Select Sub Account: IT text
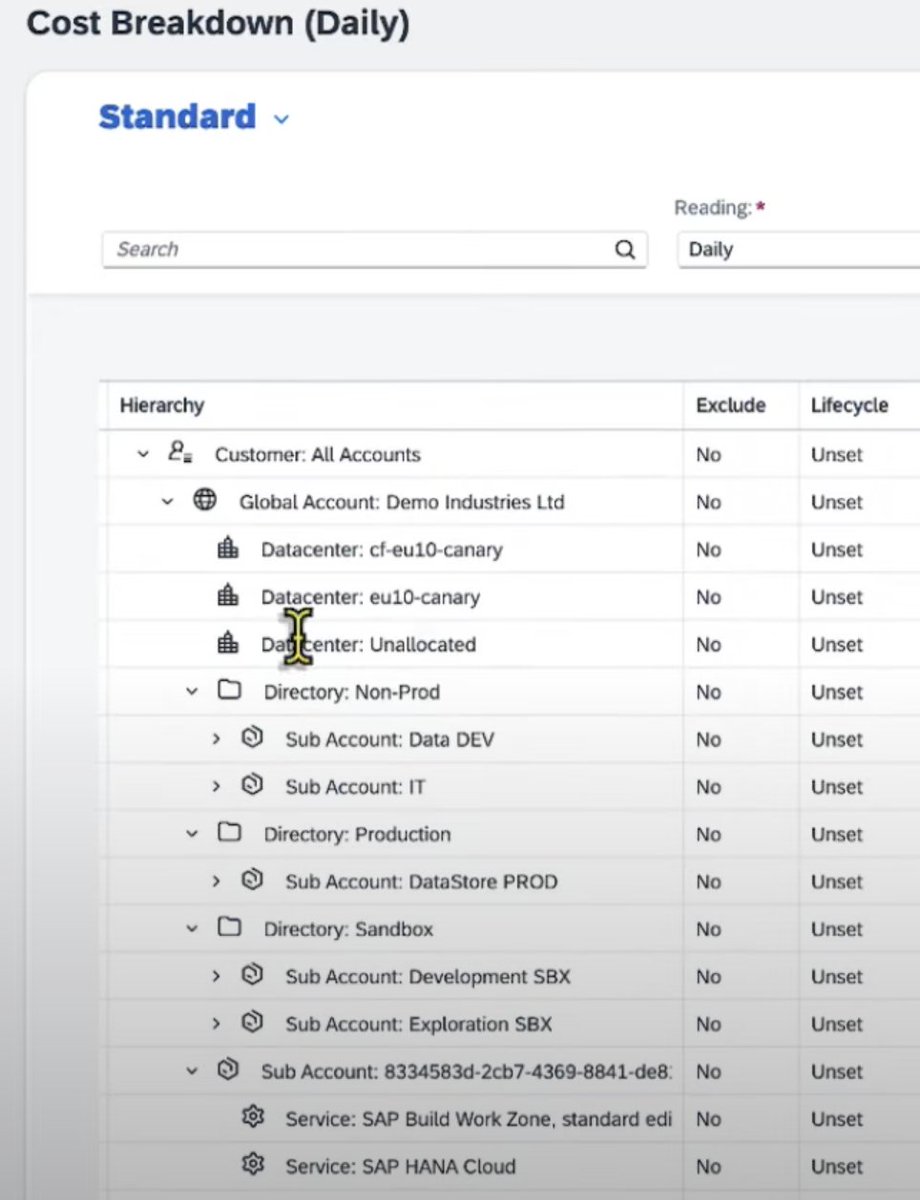Screen dimensions: 920x1200 tap(355, 787)
